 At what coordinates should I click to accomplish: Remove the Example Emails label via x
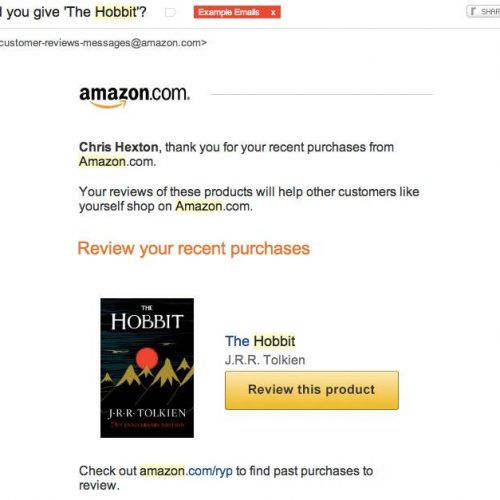tap(273, 13)
